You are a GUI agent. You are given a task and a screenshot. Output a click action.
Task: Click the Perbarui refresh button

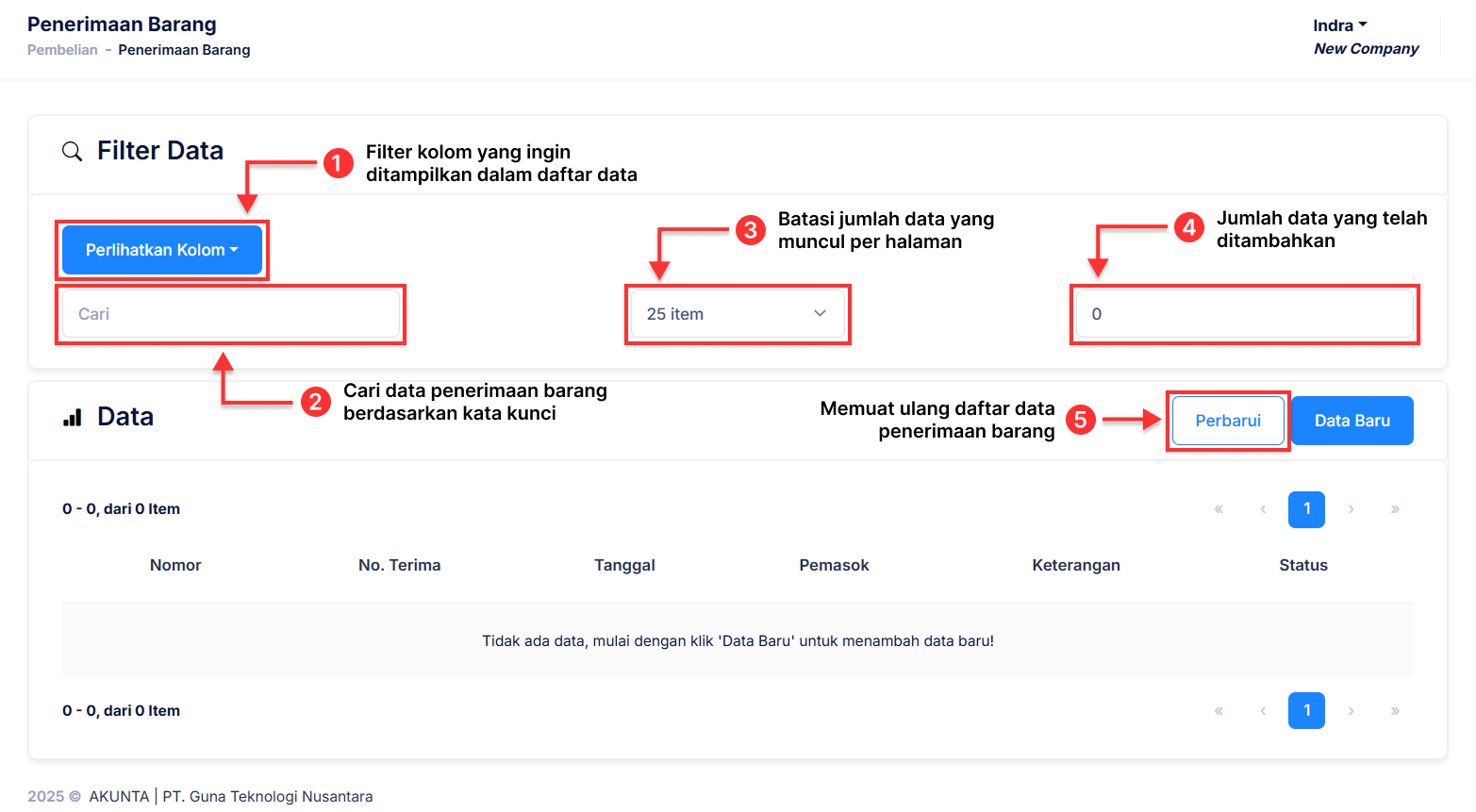point(1228,421)
